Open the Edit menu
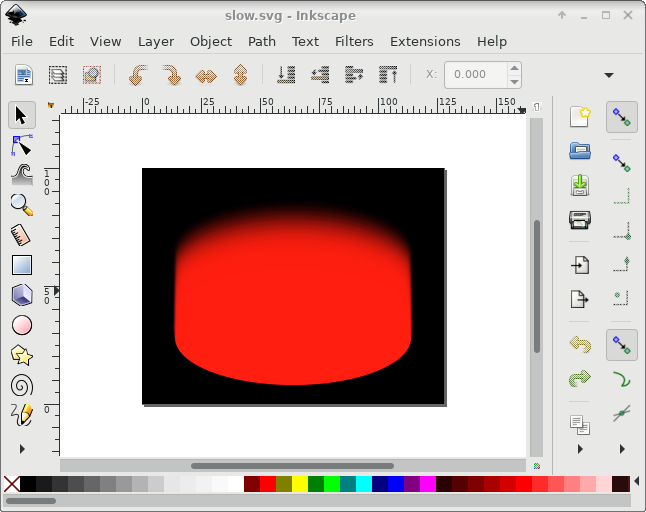 (61, 42)
